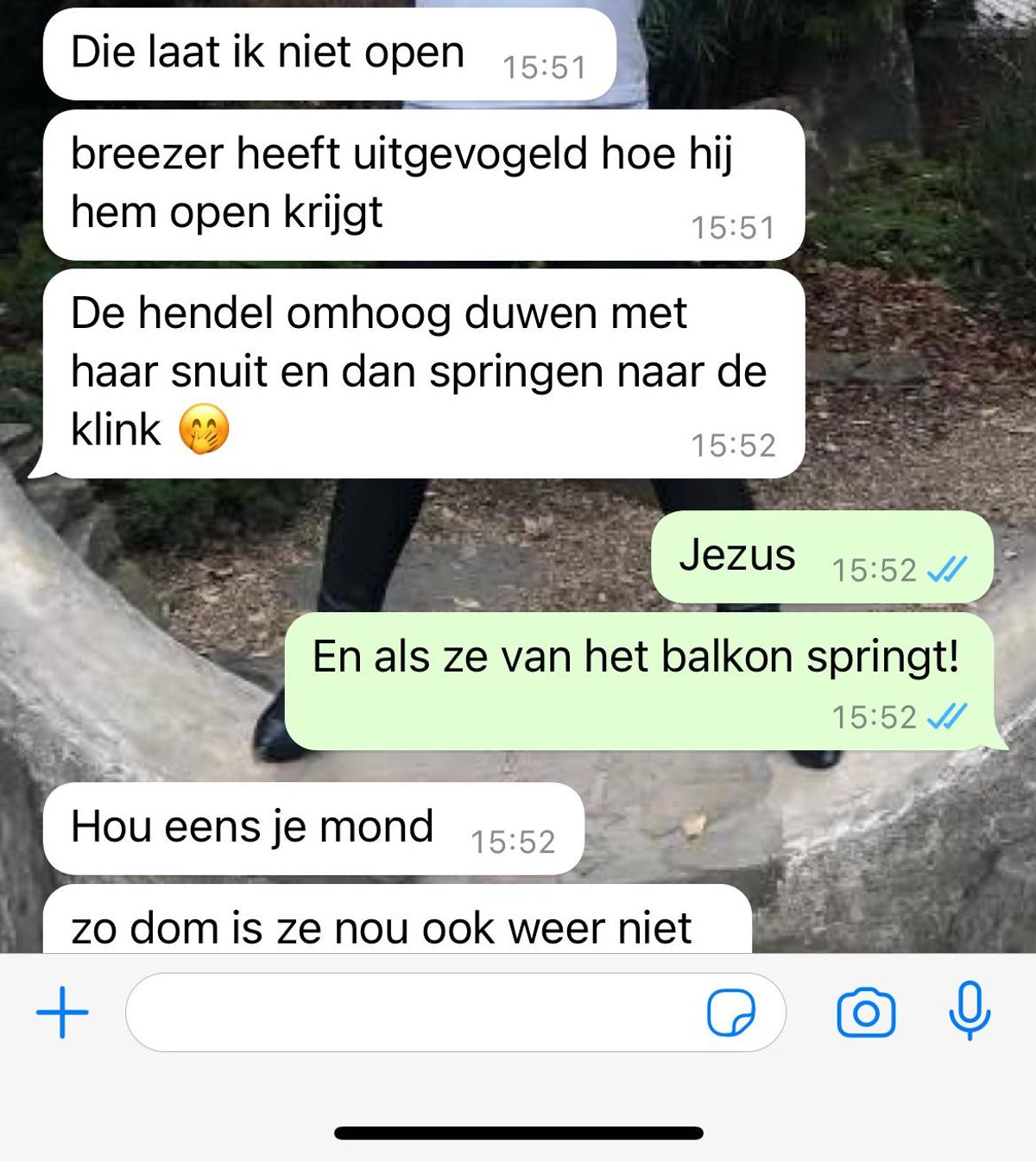The image size is (1036, 1161).
Task: Open the camera to take photo
Action: point(866,1013)
